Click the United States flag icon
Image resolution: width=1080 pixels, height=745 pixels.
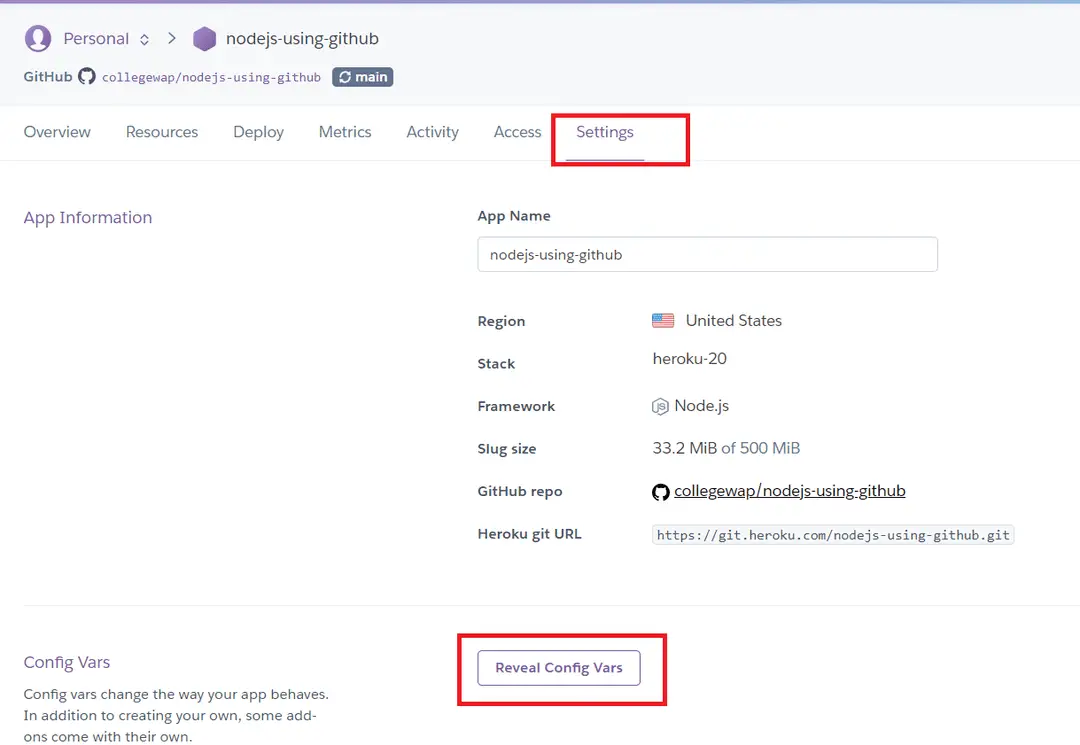(x=663, y=321)
